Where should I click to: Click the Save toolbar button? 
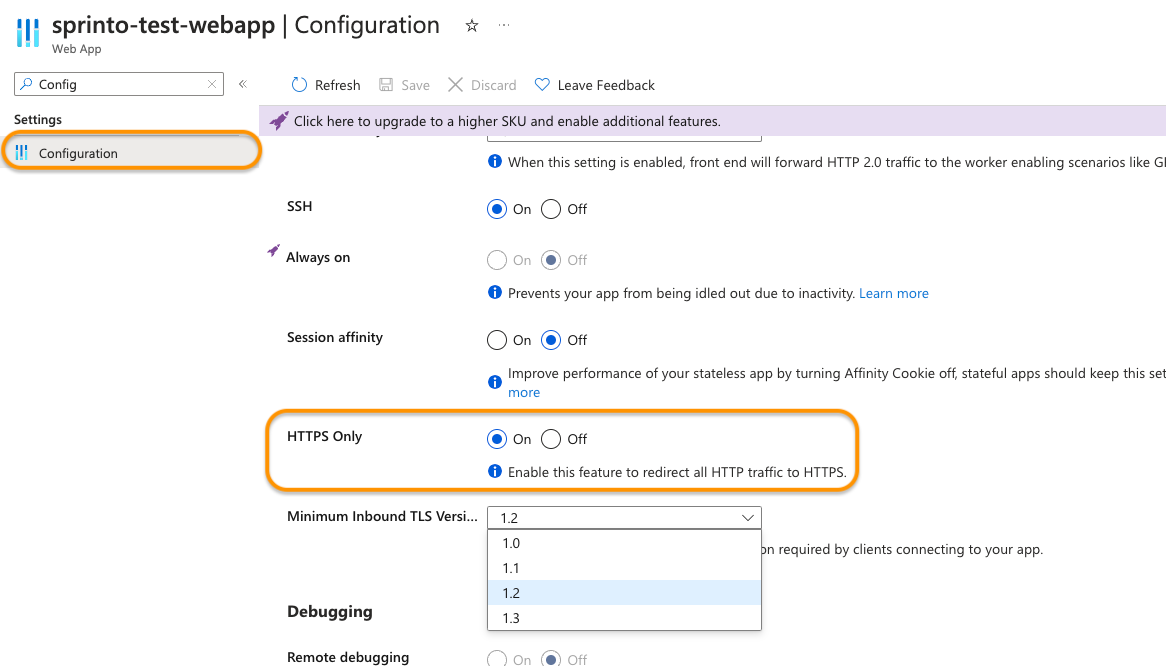[x=405, y=85]
